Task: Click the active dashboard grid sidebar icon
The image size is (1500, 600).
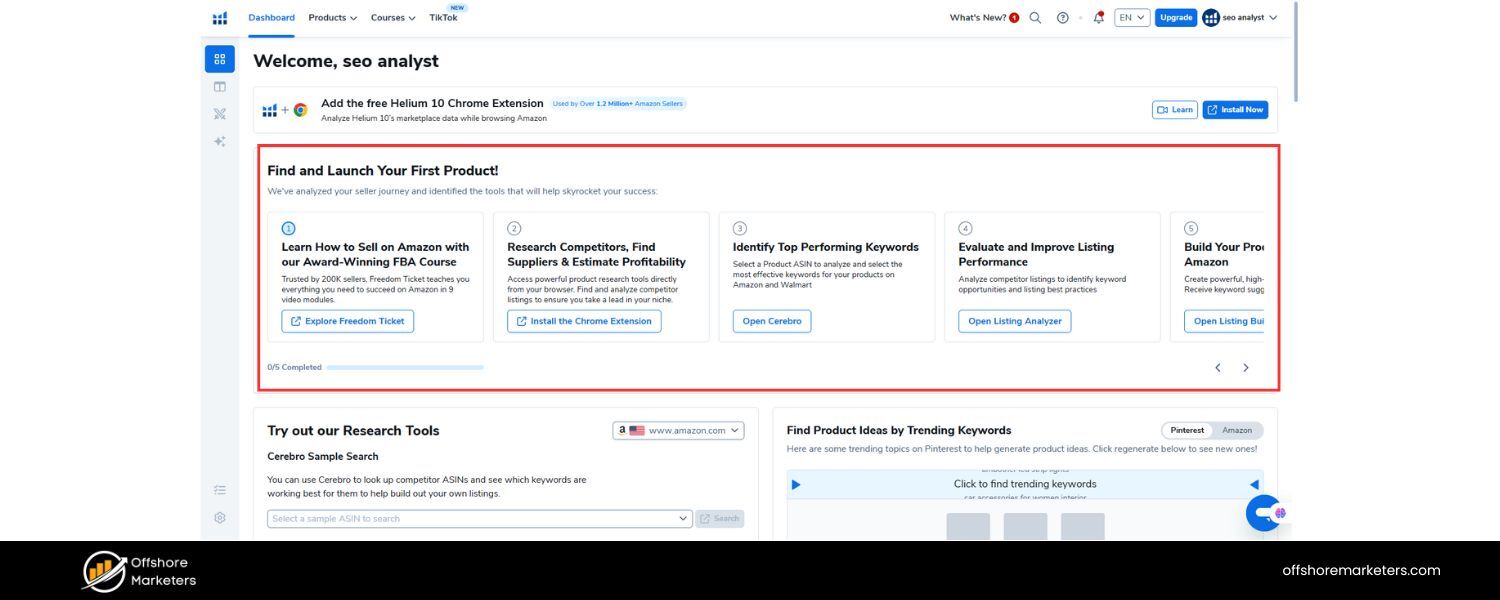Action: click(x=219, y=58)
